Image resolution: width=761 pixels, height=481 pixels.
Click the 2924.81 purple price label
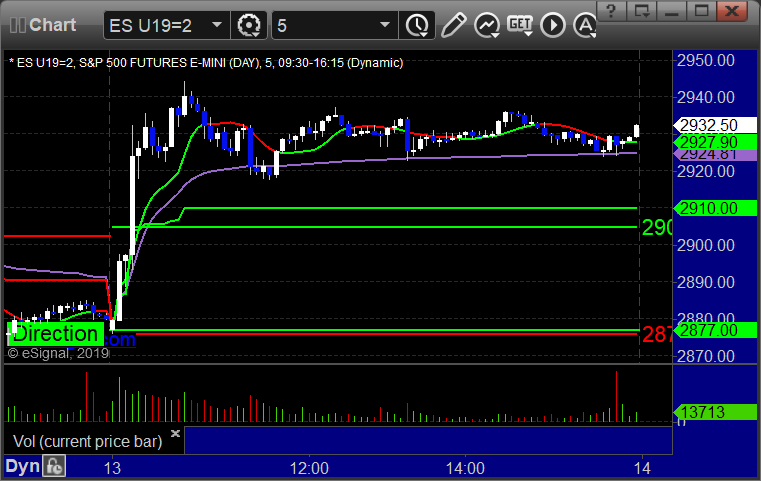pos(715,155)
